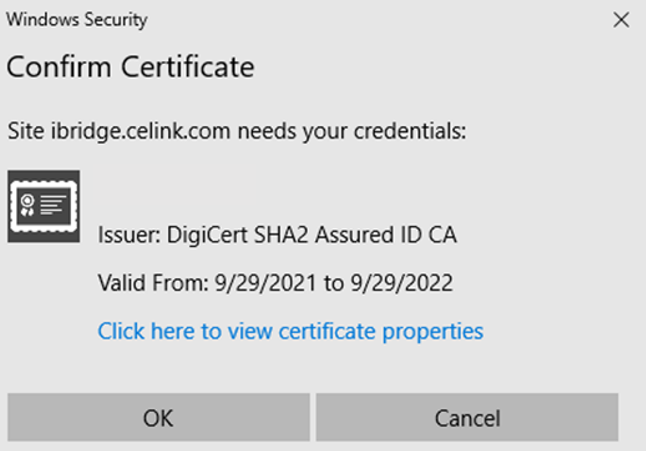Click the word Issuer: label
This screenshot has width=646, height=451.
click(x=129, y=235)
